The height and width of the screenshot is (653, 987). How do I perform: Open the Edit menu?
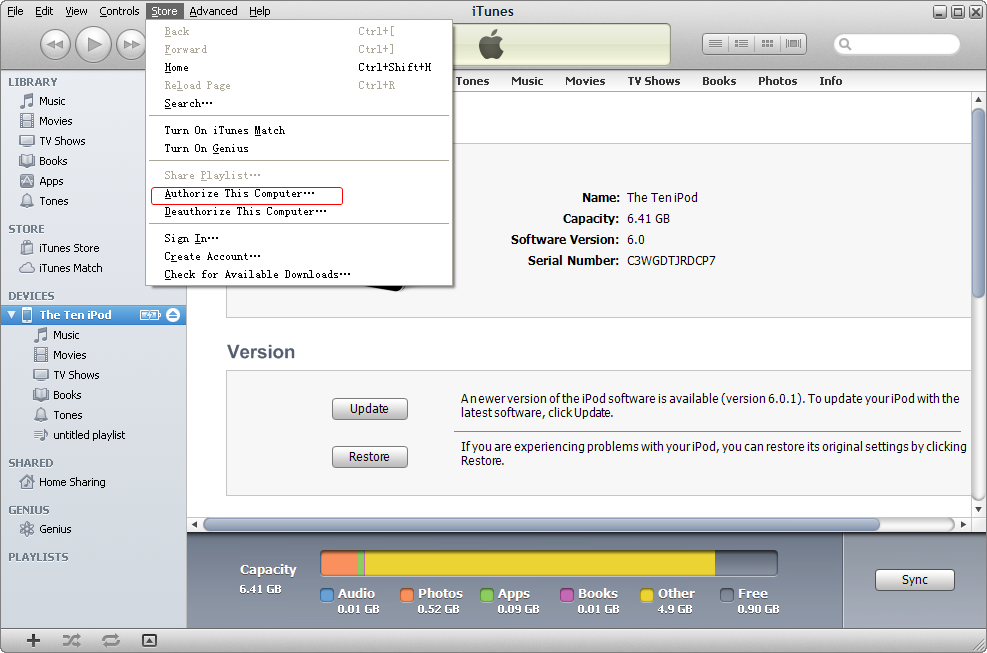click(x=44, y=11)
